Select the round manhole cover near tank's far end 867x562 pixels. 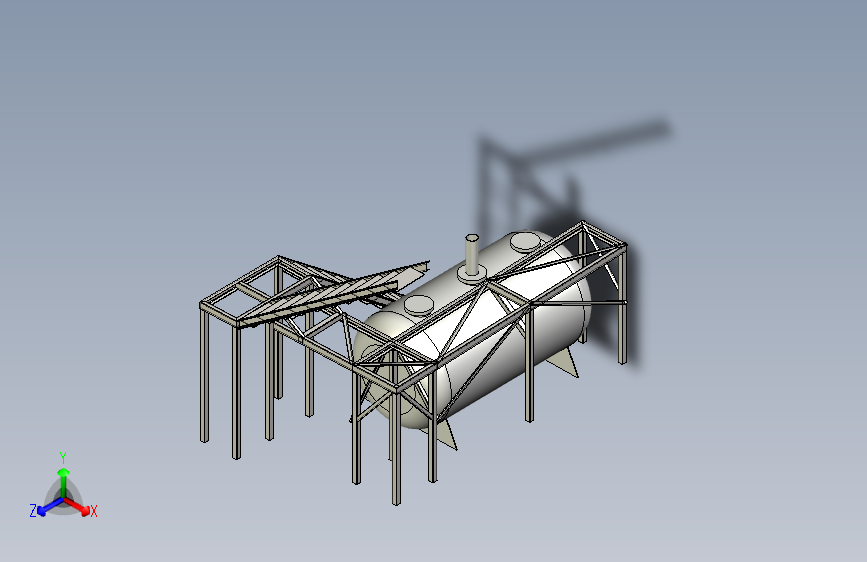click(x=525, y=242)
